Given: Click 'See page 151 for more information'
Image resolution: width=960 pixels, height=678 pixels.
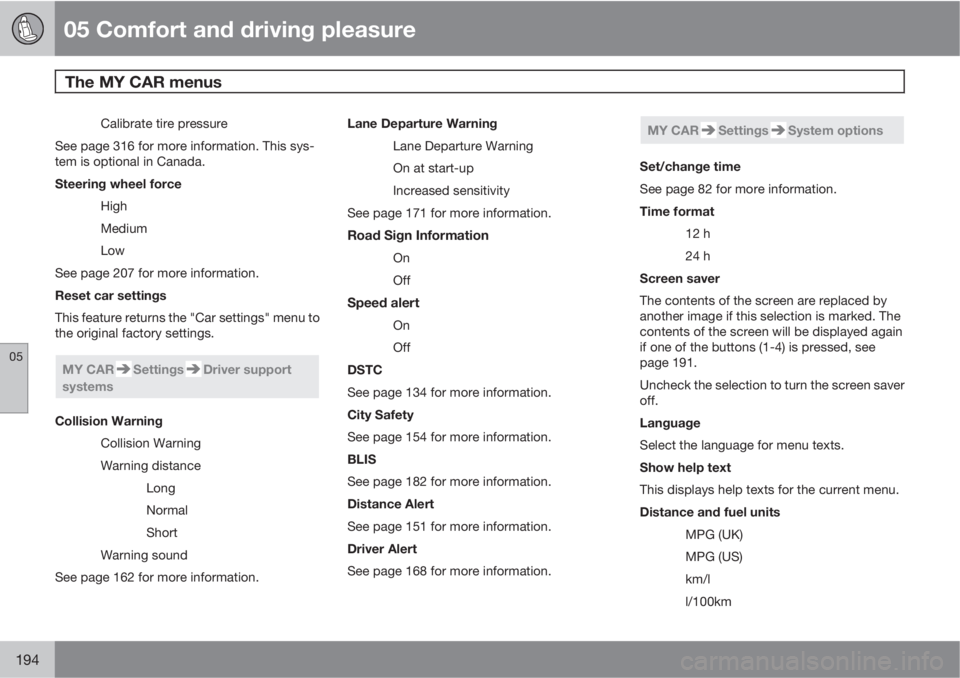Looking at the screenshot, I should [x=449, y=527].
